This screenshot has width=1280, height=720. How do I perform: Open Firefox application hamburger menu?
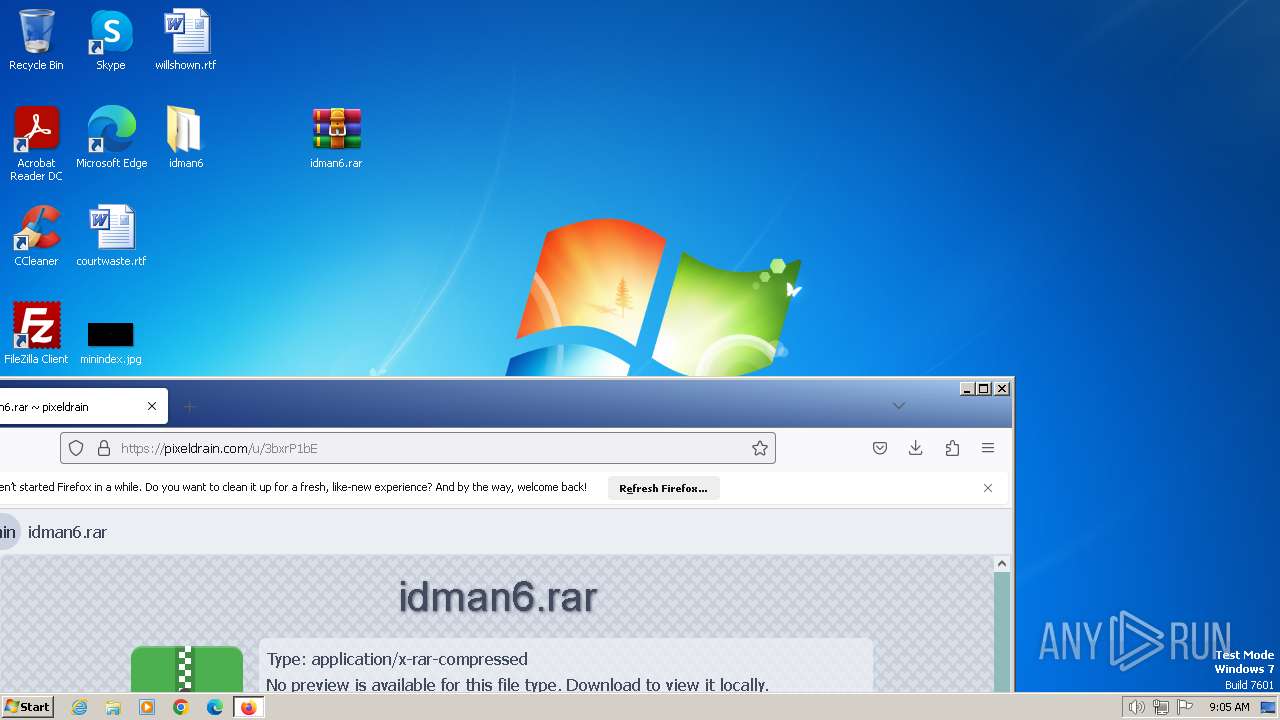pos(988,448)
